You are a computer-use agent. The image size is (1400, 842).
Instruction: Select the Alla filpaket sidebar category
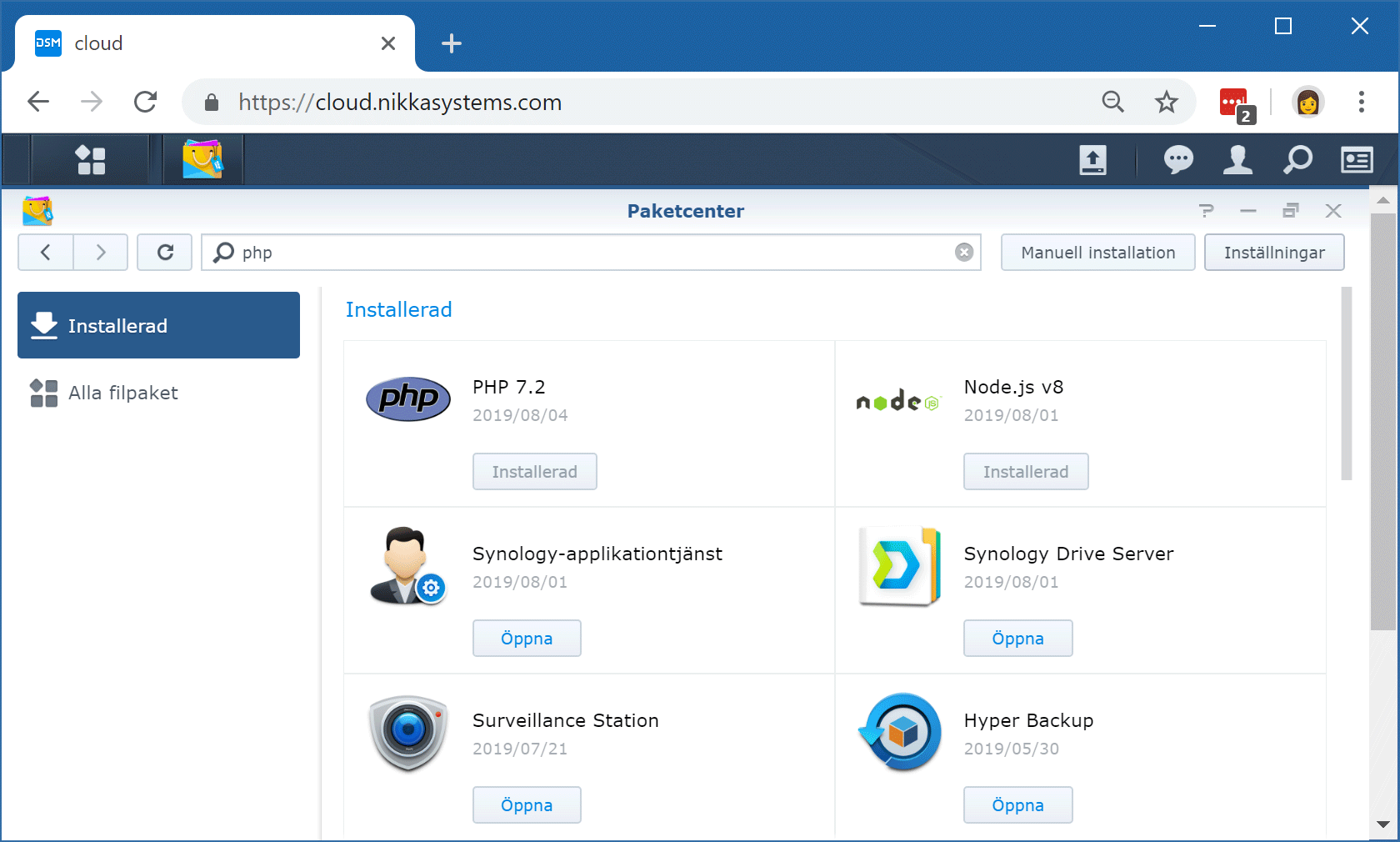pos(158,393)
